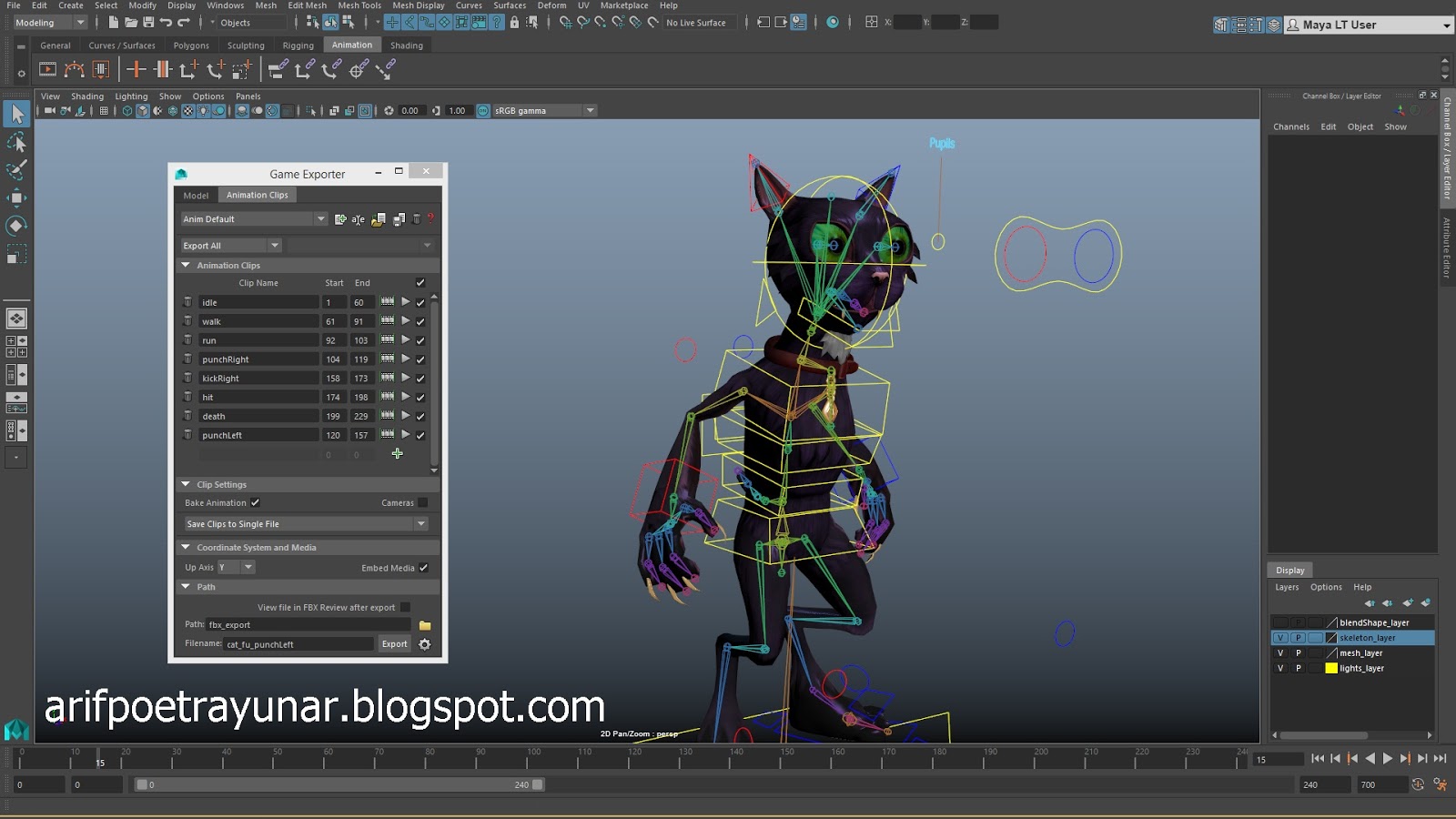Play the walk animation clip
Screen dimensions: 1456x819
406,320
